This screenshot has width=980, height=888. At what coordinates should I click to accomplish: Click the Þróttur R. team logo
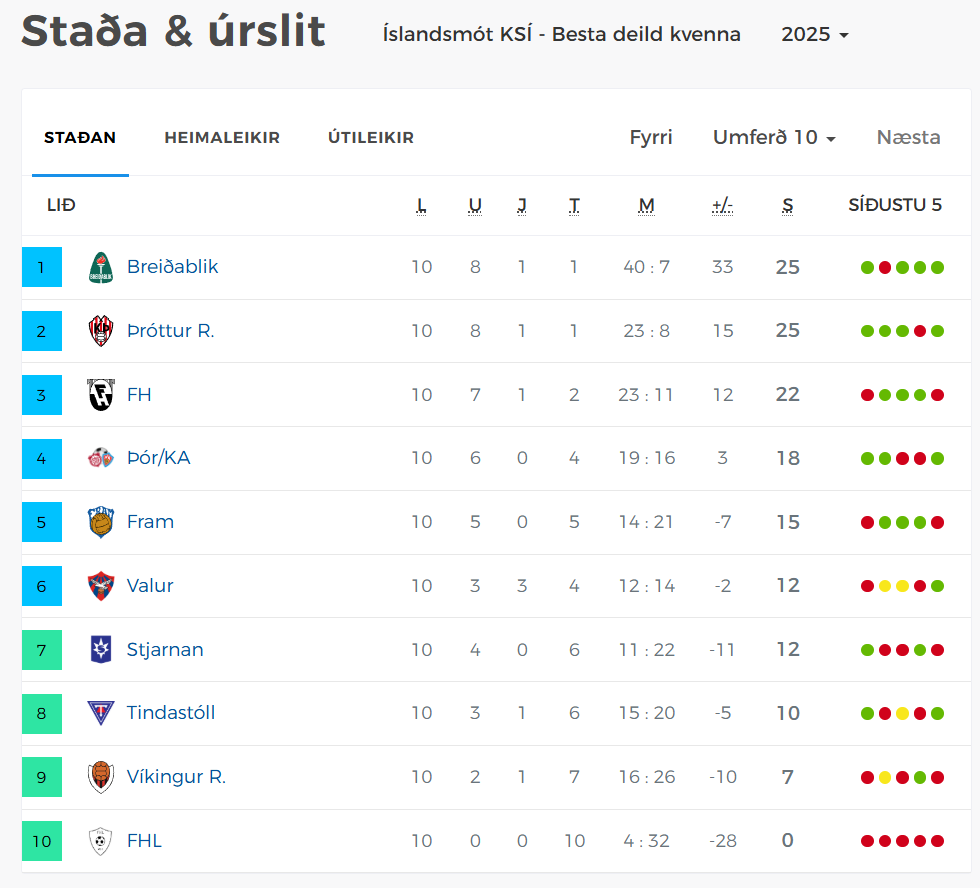[101, 331]
